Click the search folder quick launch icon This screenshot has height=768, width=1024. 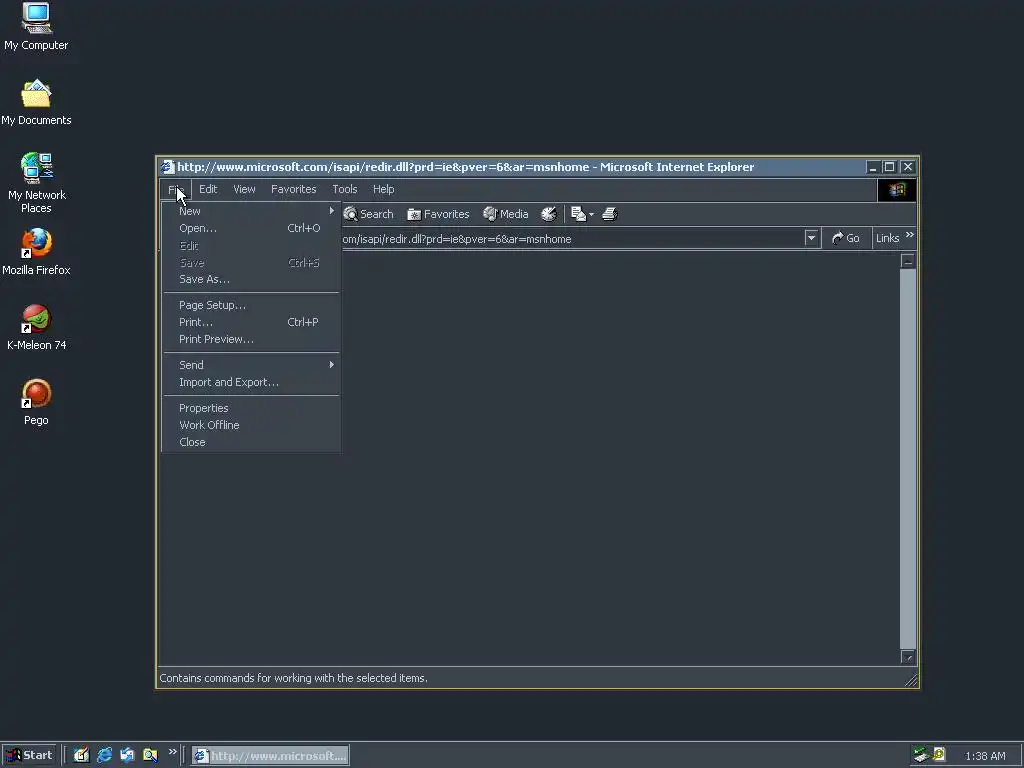[x=150, y=755]
